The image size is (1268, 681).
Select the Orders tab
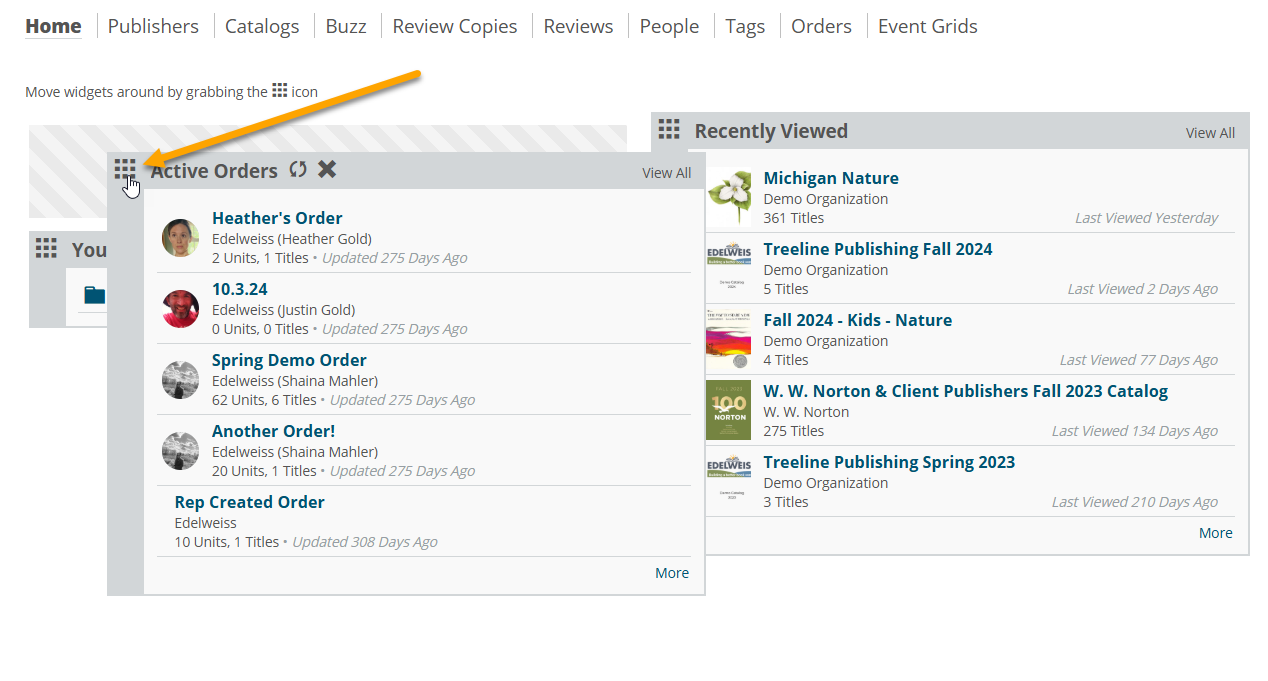pyautogui.click(x=821, y=26)
